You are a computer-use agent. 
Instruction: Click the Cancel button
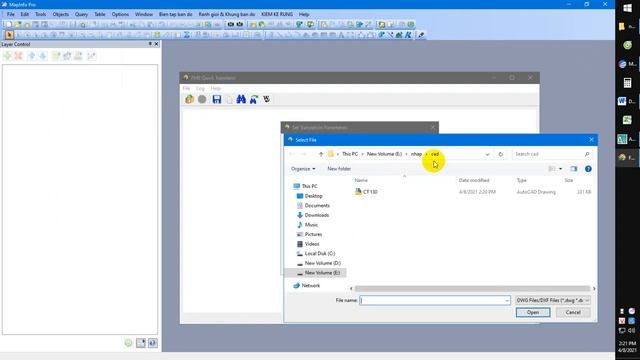click(x=573, y=312)
